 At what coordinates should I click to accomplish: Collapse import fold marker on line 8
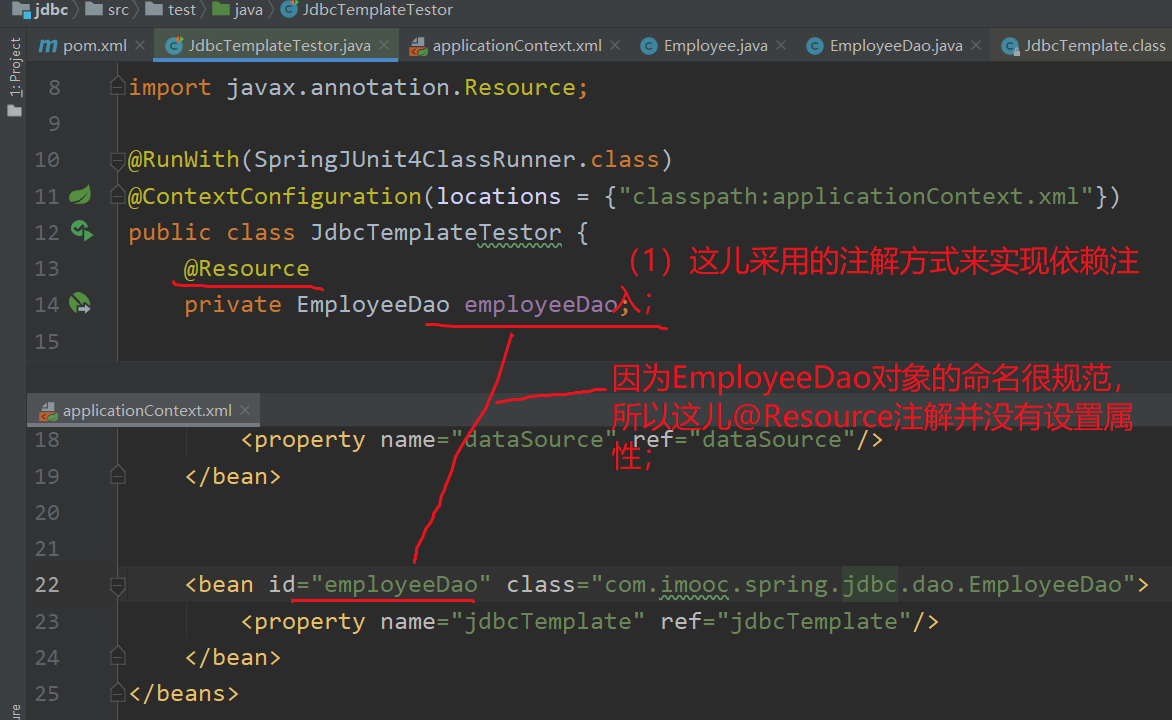117,87
